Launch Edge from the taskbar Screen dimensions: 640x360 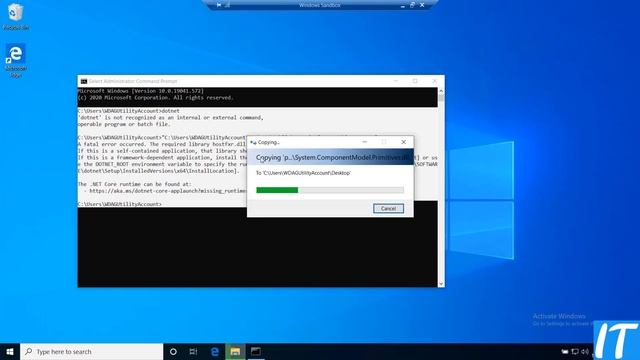[x=215, y=351]
